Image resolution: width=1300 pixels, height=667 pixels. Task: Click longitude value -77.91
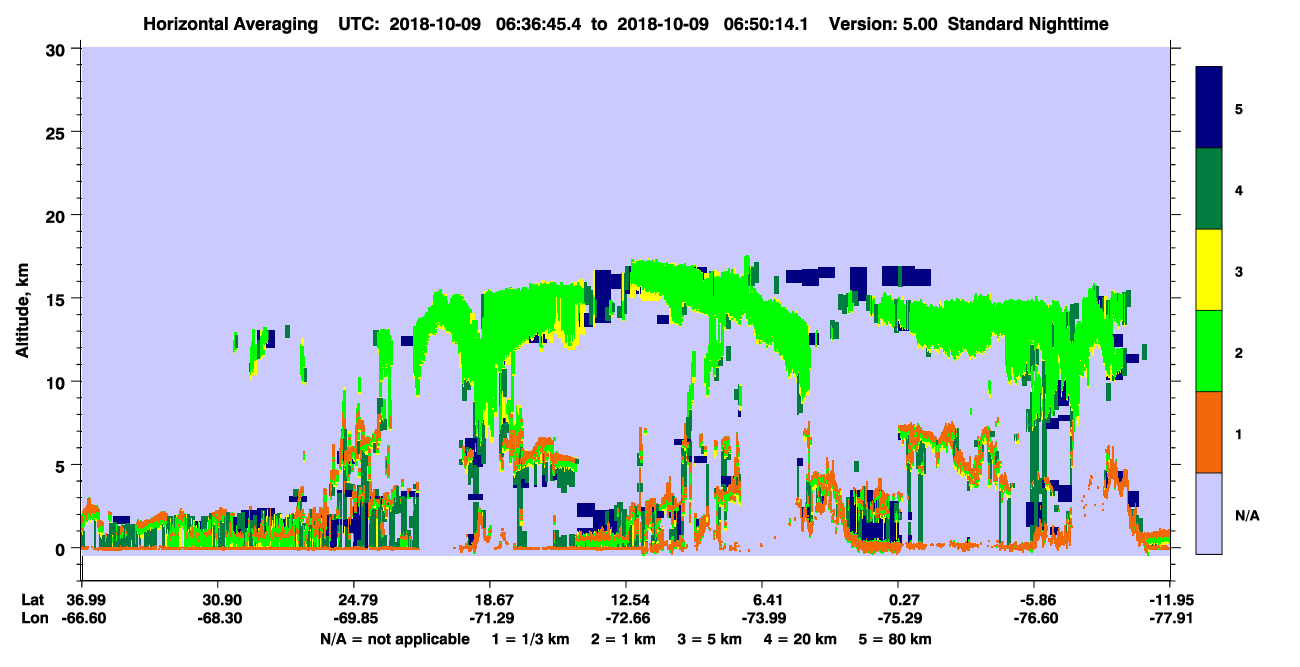click(1171, 618)
